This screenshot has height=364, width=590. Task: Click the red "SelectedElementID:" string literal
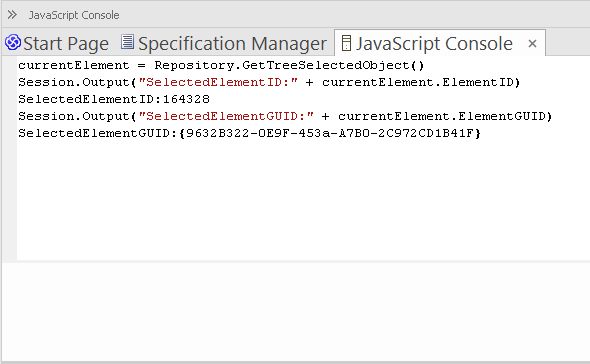[x=218, y=82]
